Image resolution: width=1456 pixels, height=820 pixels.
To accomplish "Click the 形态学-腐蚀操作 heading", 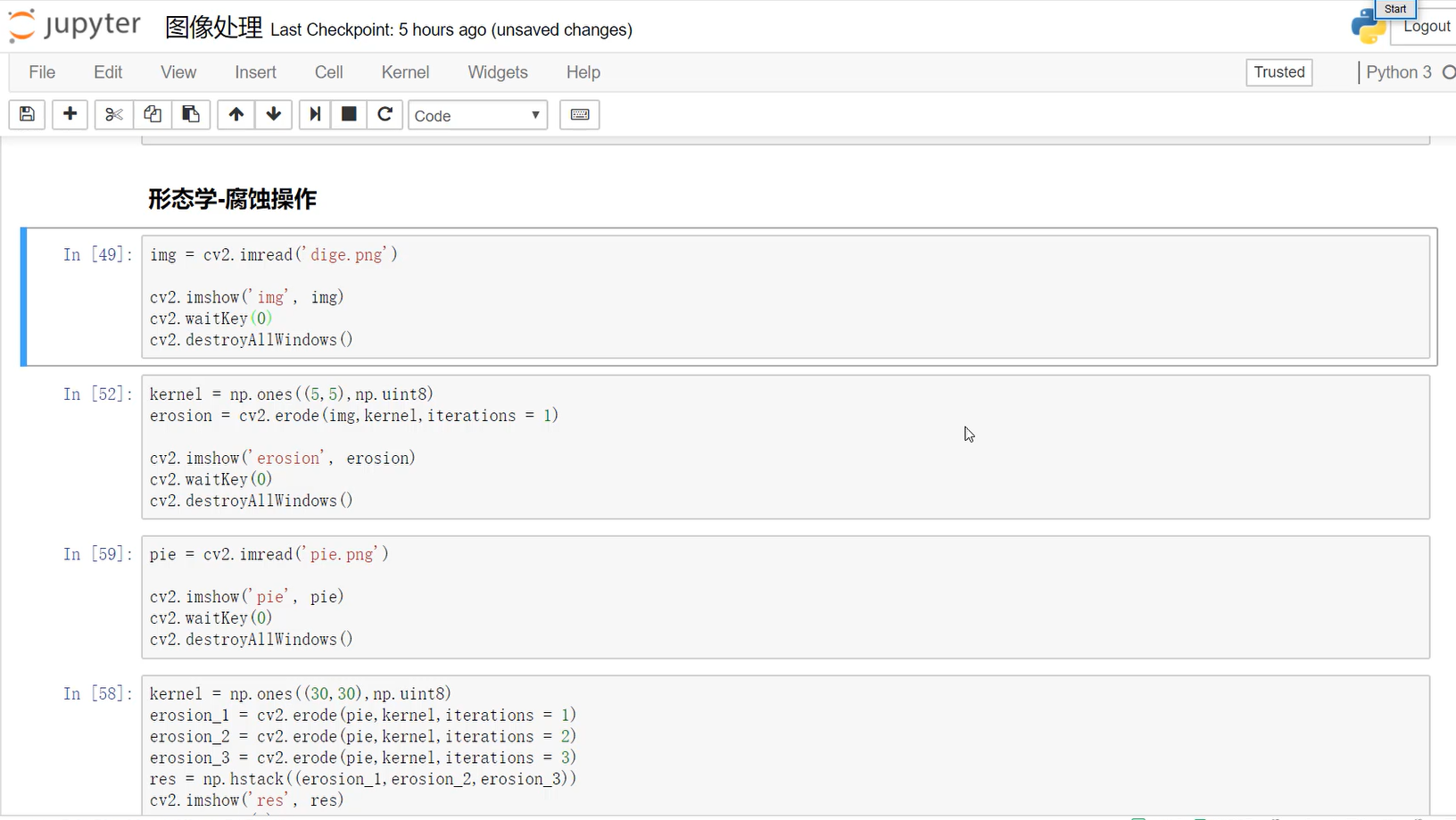I will [x=232, y=199].
